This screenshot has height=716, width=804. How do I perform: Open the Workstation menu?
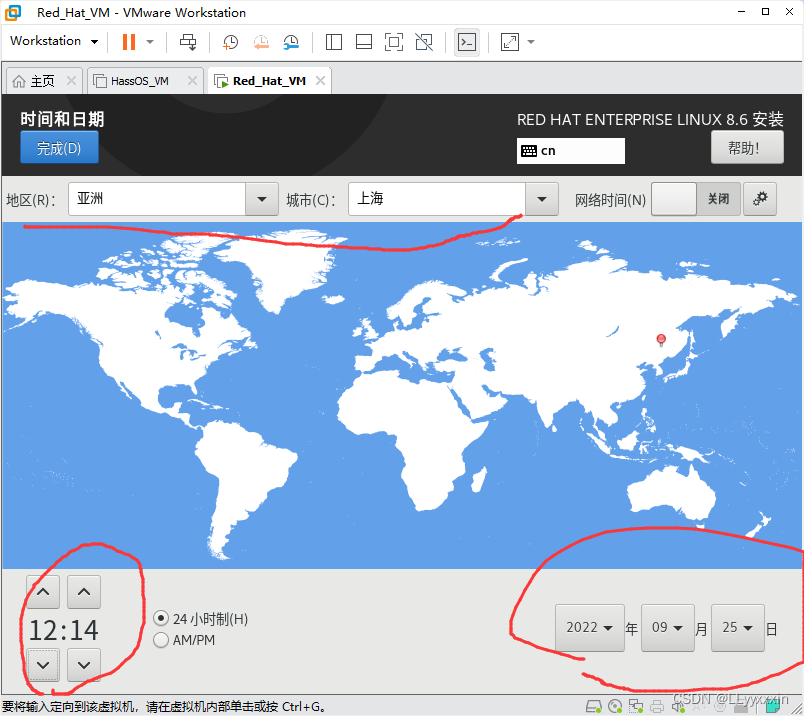pos(54,41)
